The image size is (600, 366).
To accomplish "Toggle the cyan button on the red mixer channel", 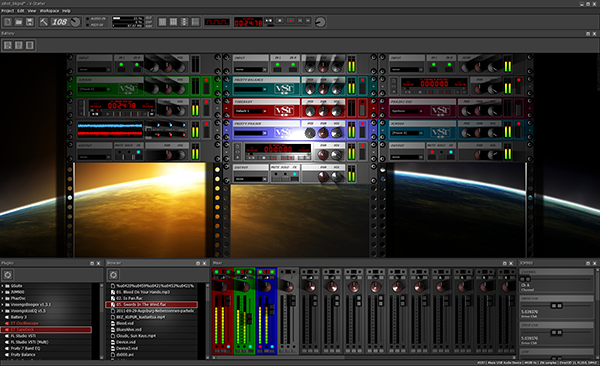I will (228, 346).
